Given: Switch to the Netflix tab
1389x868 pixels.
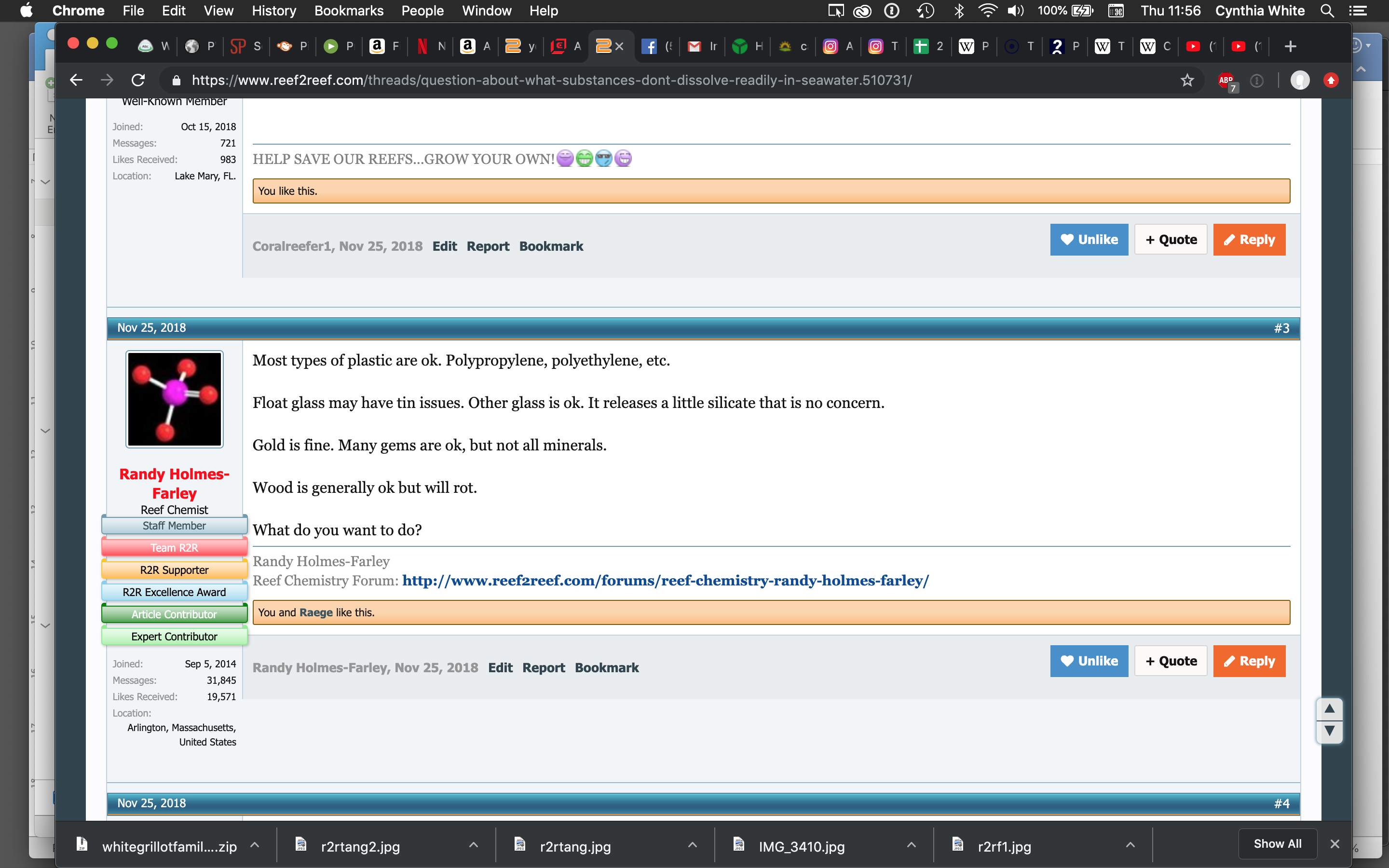Looking at the screenshot, I should (431, 46).
